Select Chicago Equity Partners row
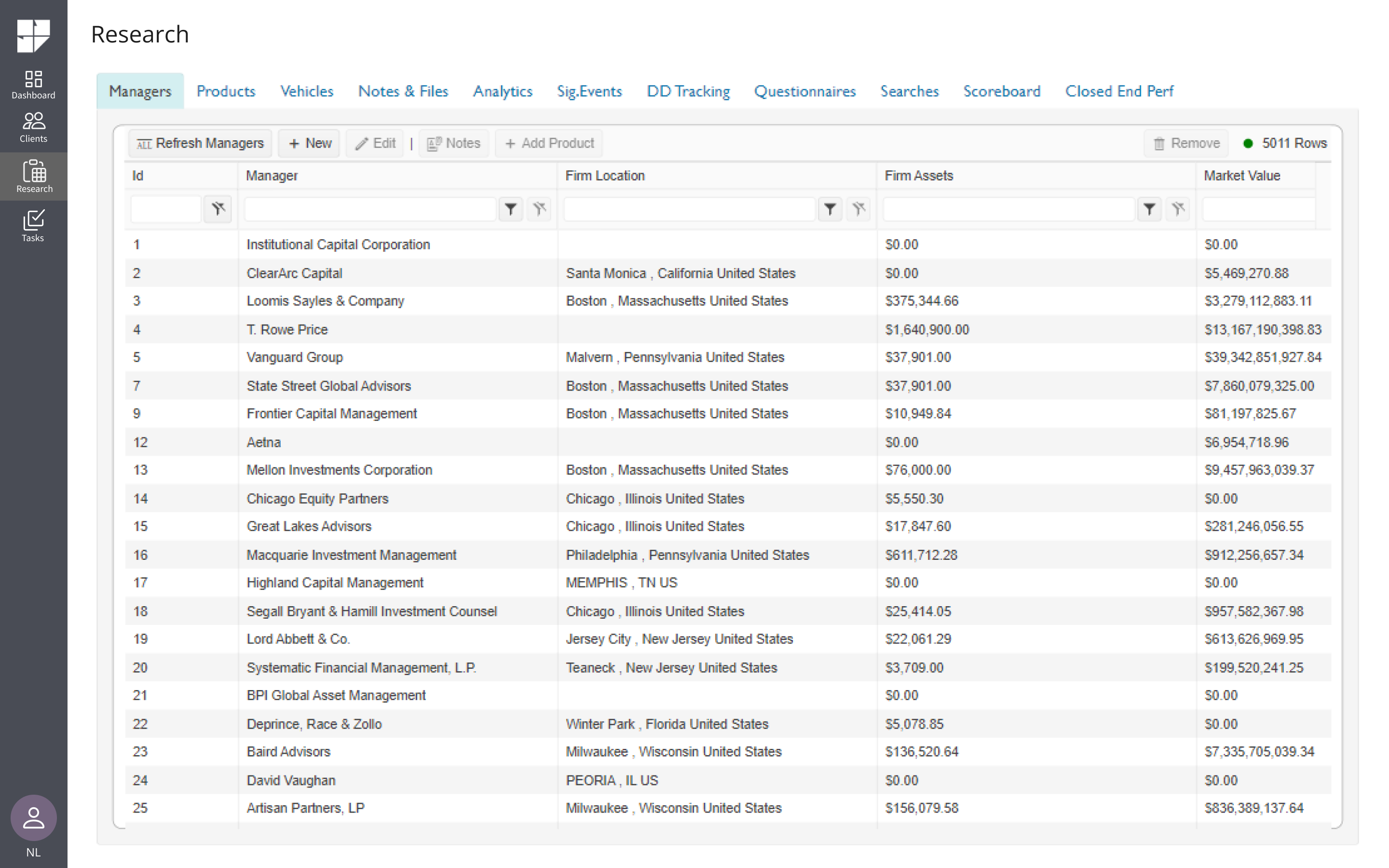1389x868 pixels. (x=728, y=498)
